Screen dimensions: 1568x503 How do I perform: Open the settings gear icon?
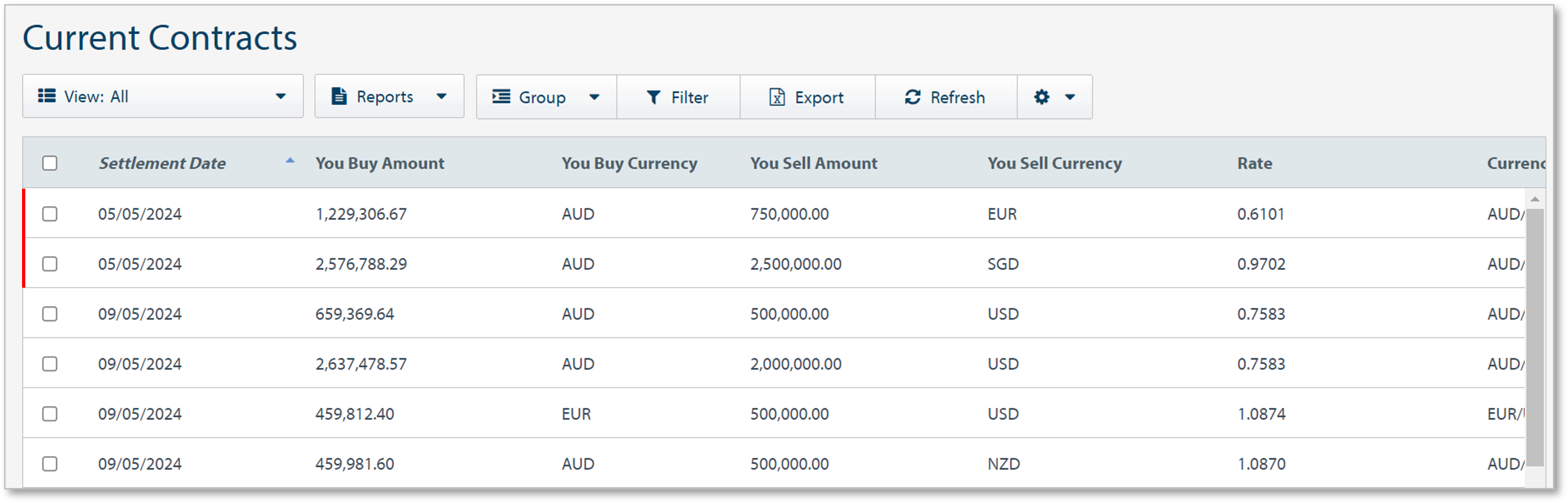pos(1042,96)
